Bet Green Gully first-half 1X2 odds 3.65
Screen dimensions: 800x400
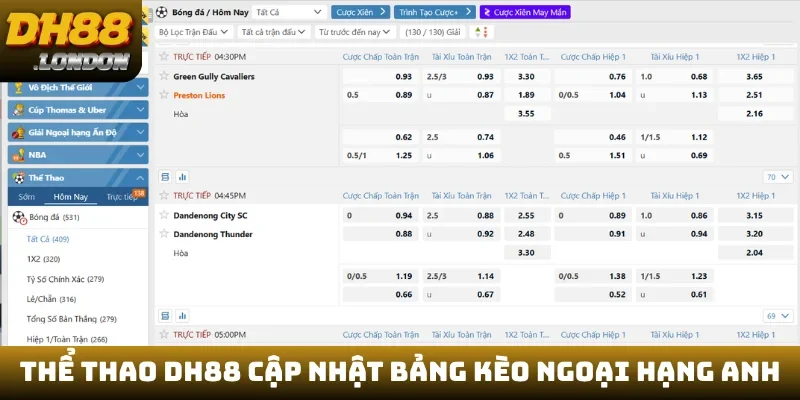(x=756, y=77)
